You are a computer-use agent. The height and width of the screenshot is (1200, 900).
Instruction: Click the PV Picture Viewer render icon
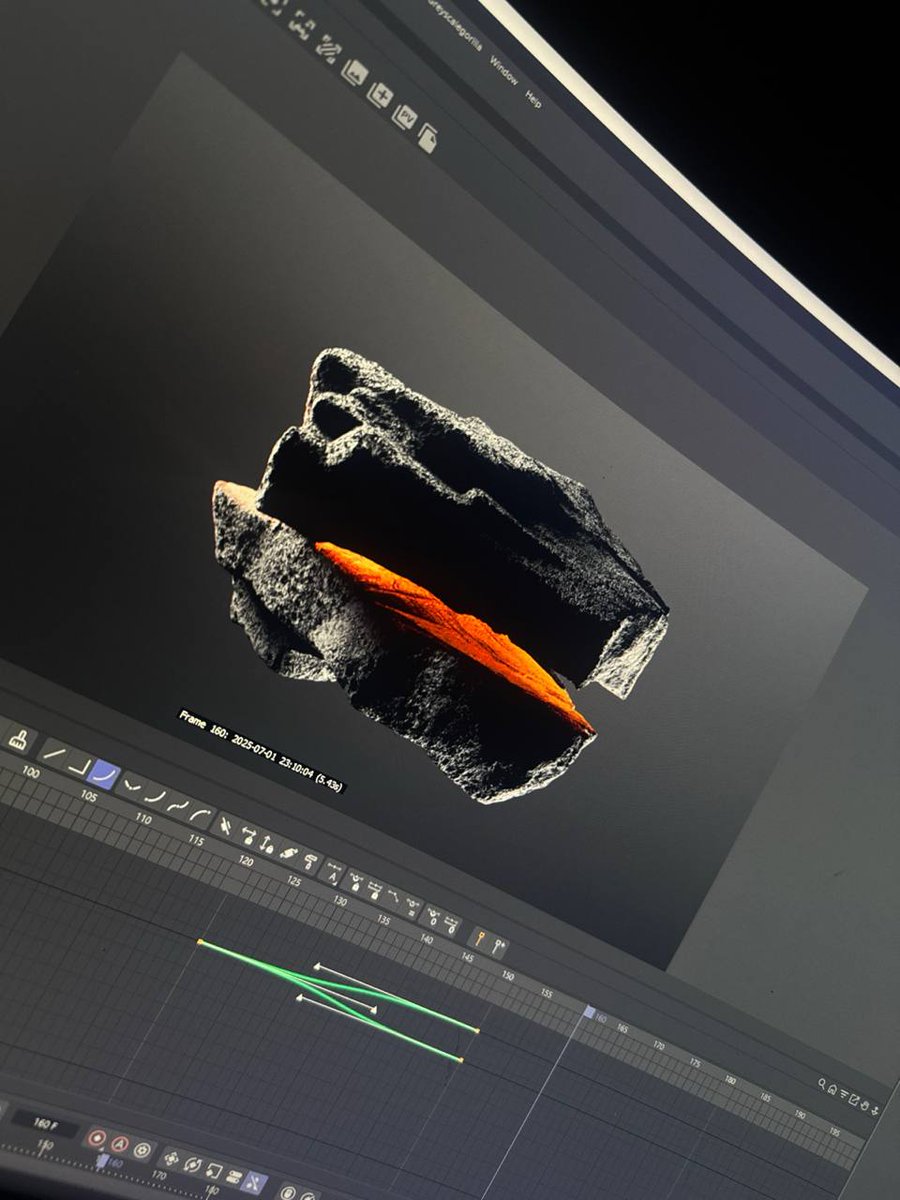coord(405,117)
